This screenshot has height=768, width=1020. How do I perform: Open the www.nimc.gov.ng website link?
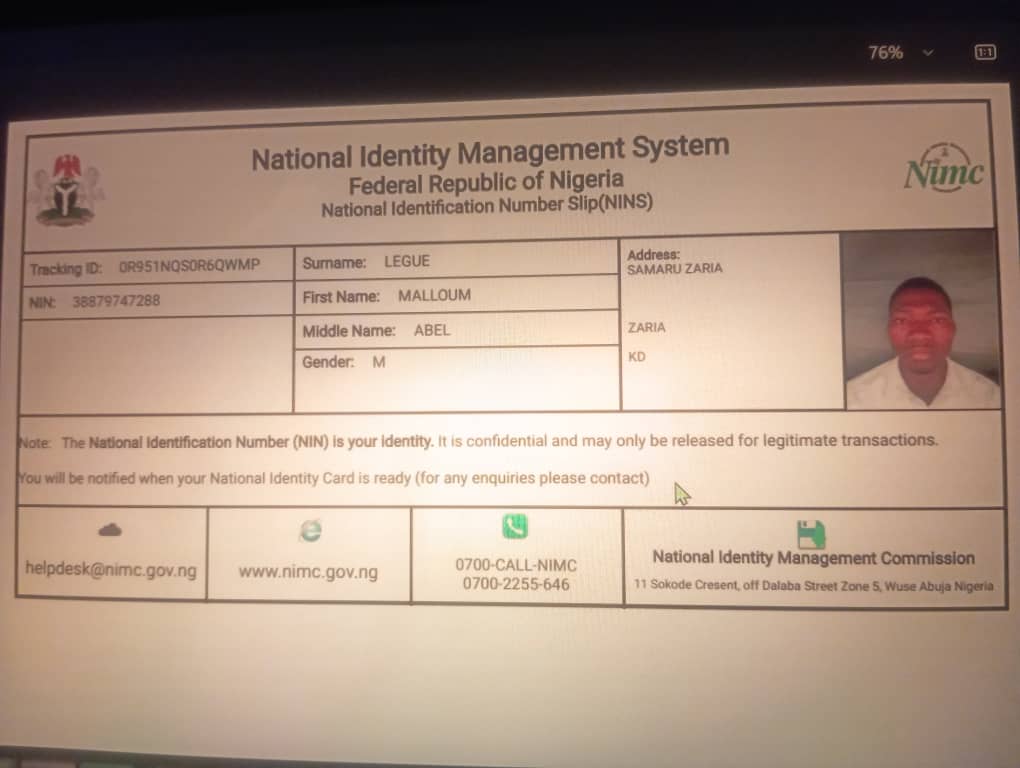tap(308, 572)
